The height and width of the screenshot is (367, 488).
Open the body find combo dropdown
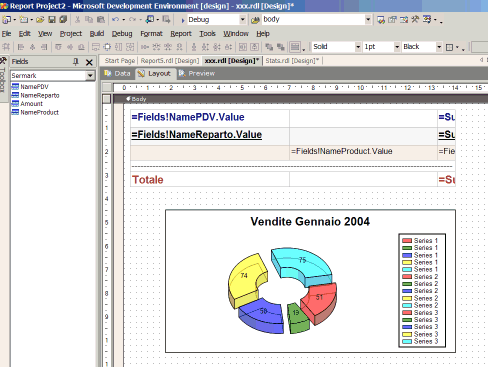(368, 20)
